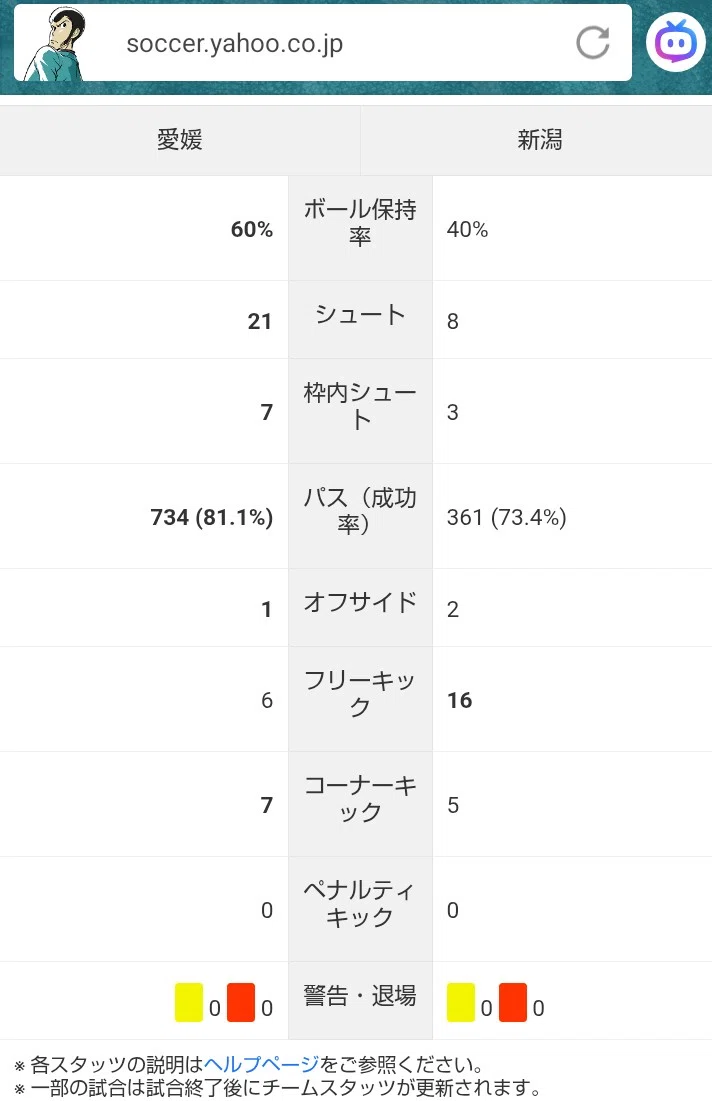Tap the browser reload icon
Image resolution: width=712 pixels, height=1101 pixels.
593,43
